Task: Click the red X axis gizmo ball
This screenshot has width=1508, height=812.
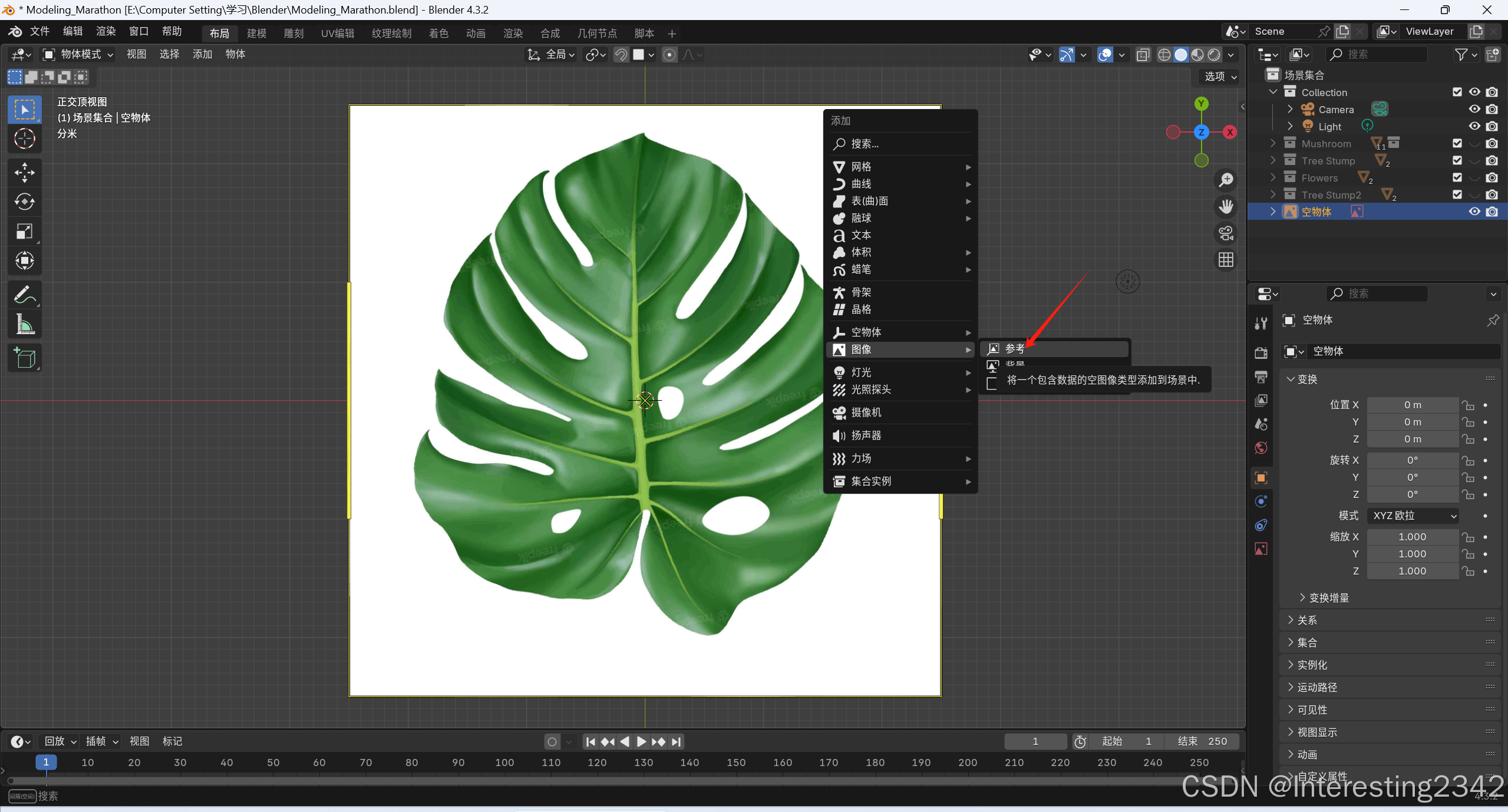Action: [x=1230, y=132]
